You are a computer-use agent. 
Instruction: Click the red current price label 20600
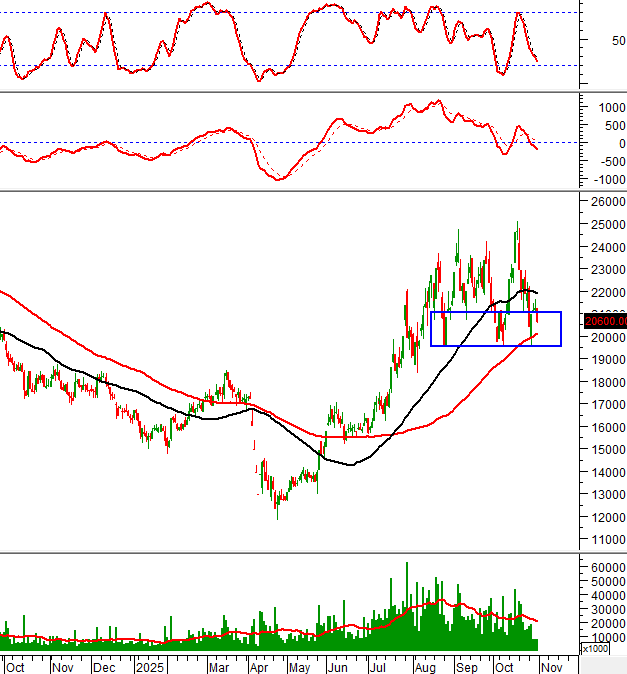(x=606, y=321)
